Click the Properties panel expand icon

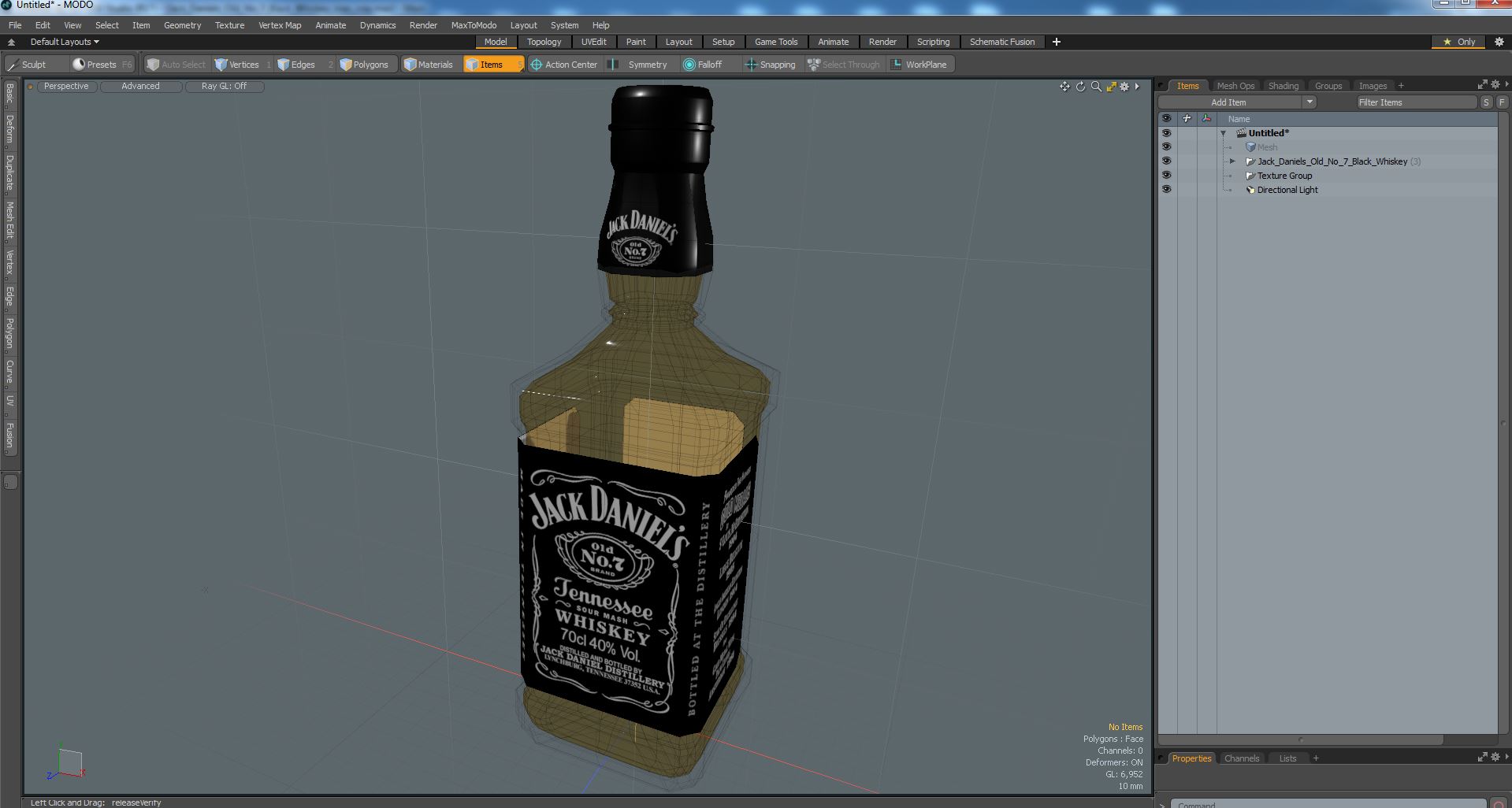[x=1482, y=757]
